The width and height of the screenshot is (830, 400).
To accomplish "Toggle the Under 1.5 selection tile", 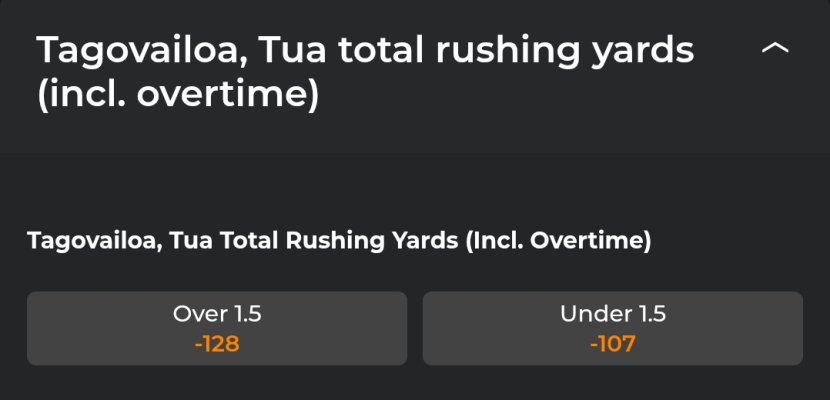I will [x=612, y=328].
